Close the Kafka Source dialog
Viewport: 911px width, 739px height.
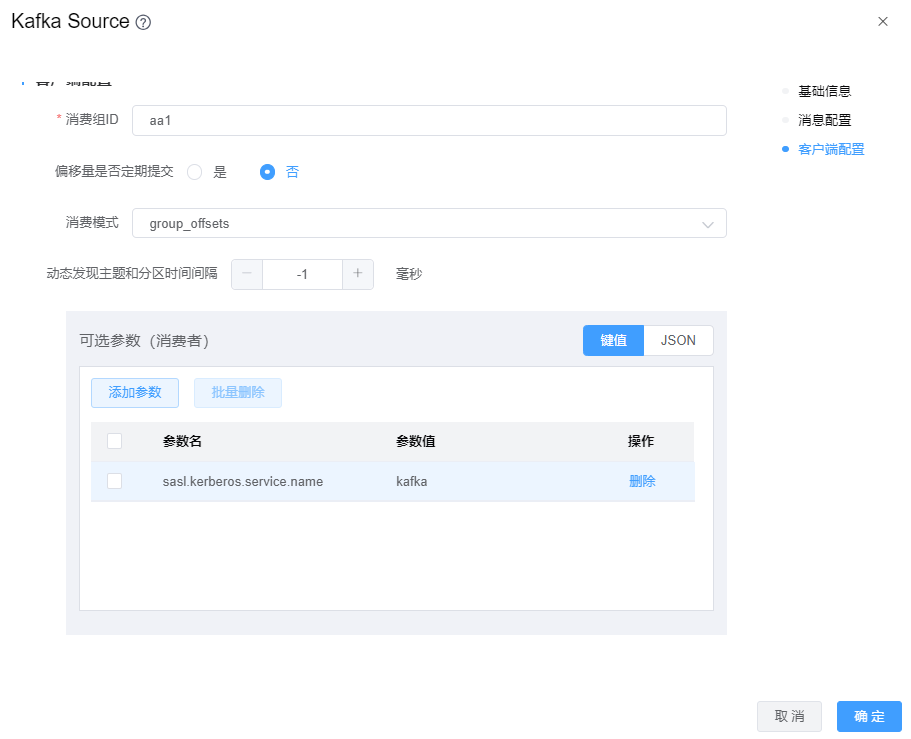pos(882,21)
